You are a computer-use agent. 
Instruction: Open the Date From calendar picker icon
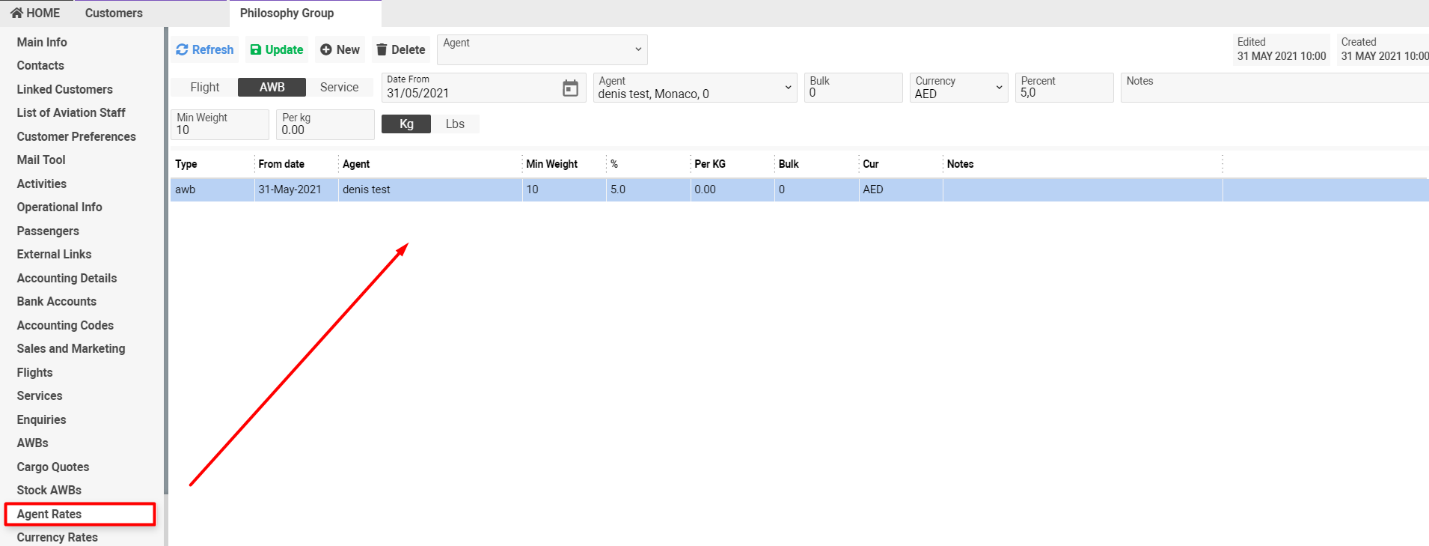[570, 88]
